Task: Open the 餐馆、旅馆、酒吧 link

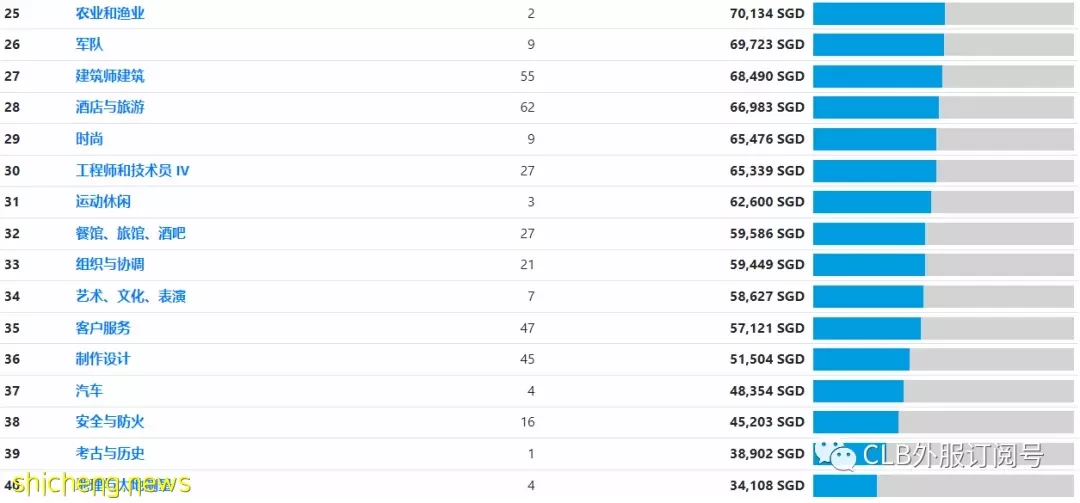Action: [x=131, y=234]
